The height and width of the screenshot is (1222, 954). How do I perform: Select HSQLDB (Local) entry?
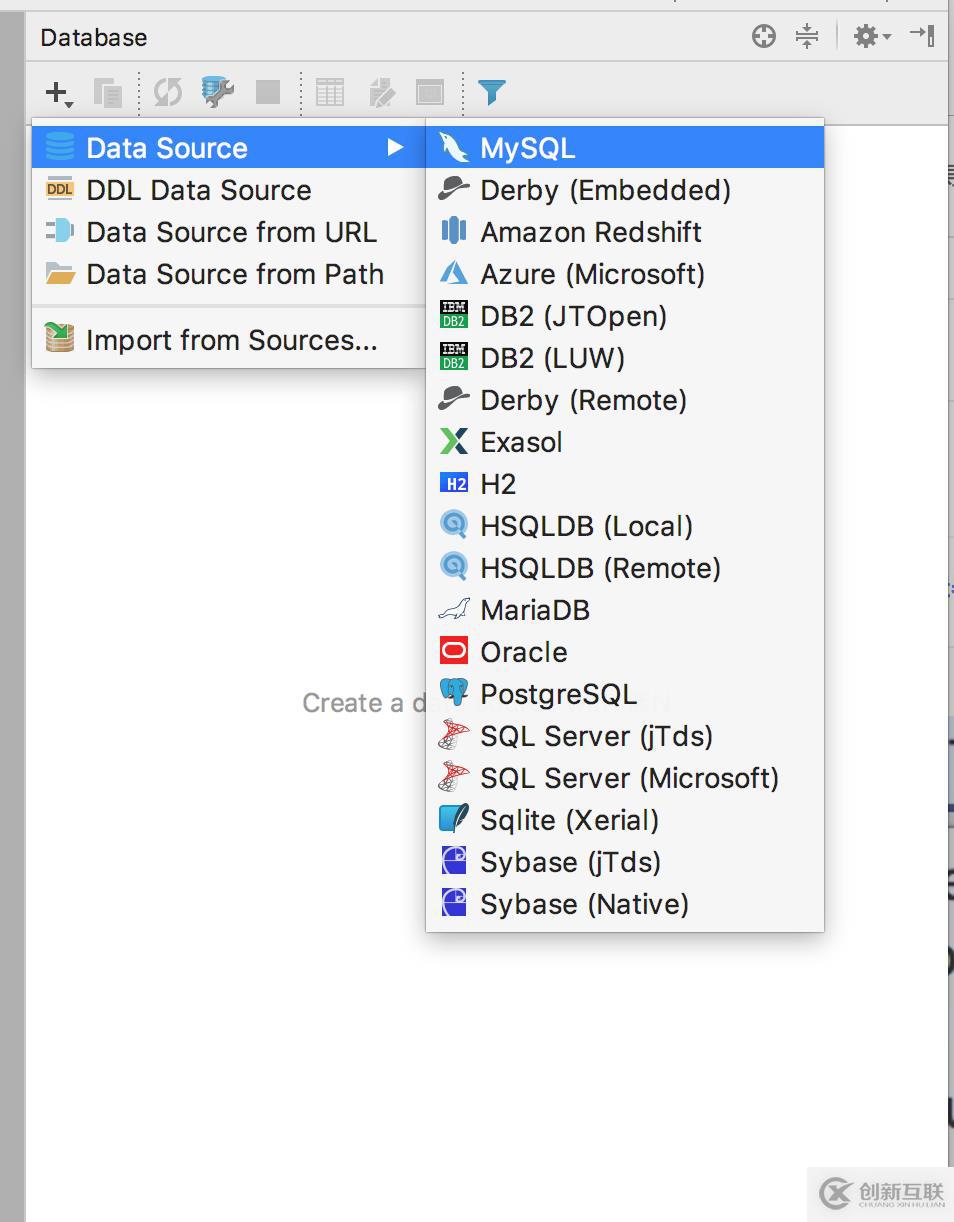coord(625,526)
